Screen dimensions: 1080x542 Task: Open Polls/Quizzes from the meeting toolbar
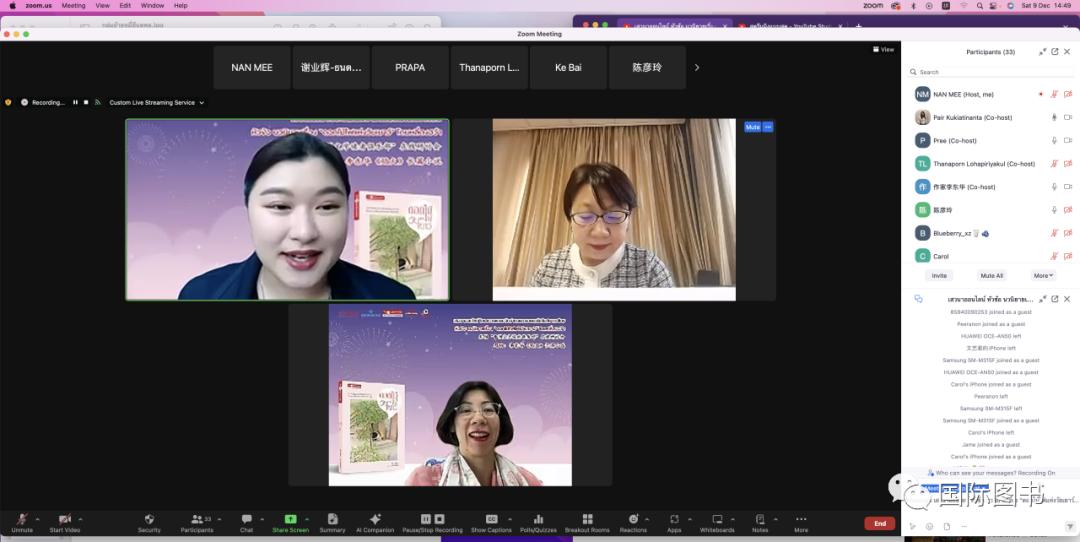[x=538, y=519]
